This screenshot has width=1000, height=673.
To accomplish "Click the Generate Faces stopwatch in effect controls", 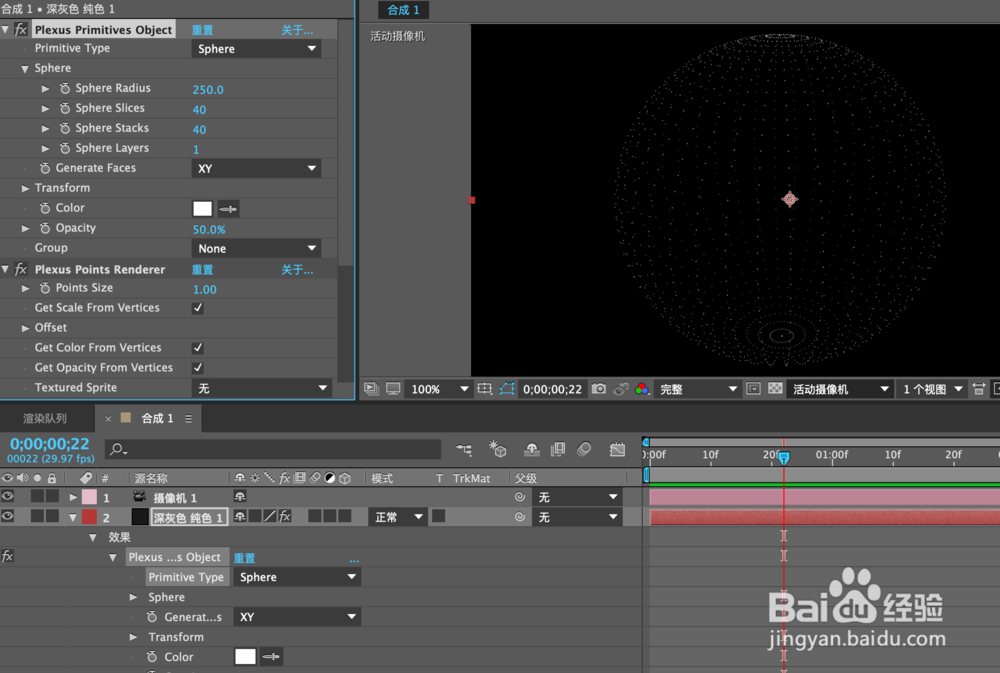I will pos(45,168).
